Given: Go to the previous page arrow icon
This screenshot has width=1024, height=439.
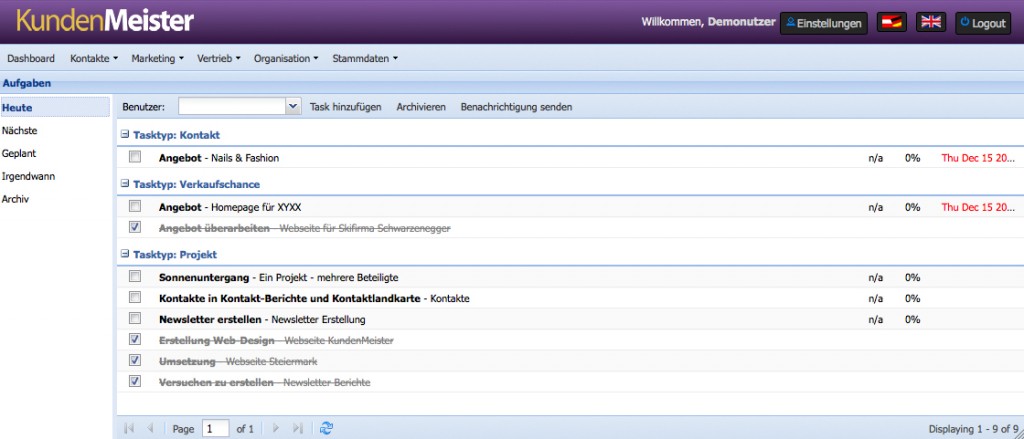Looking at the screenshot, I should tap(151, 428).
